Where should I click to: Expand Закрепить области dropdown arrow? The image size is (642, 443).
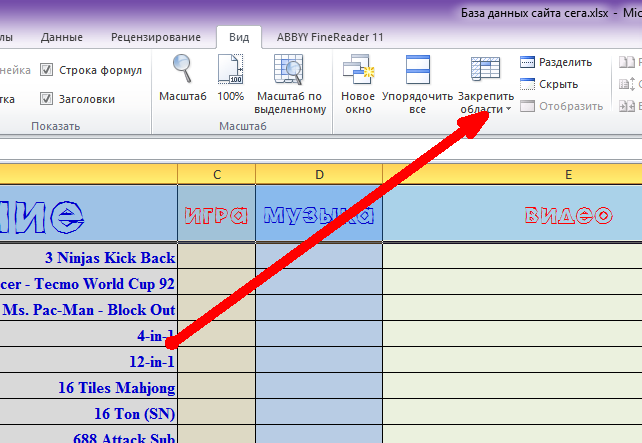509,109
